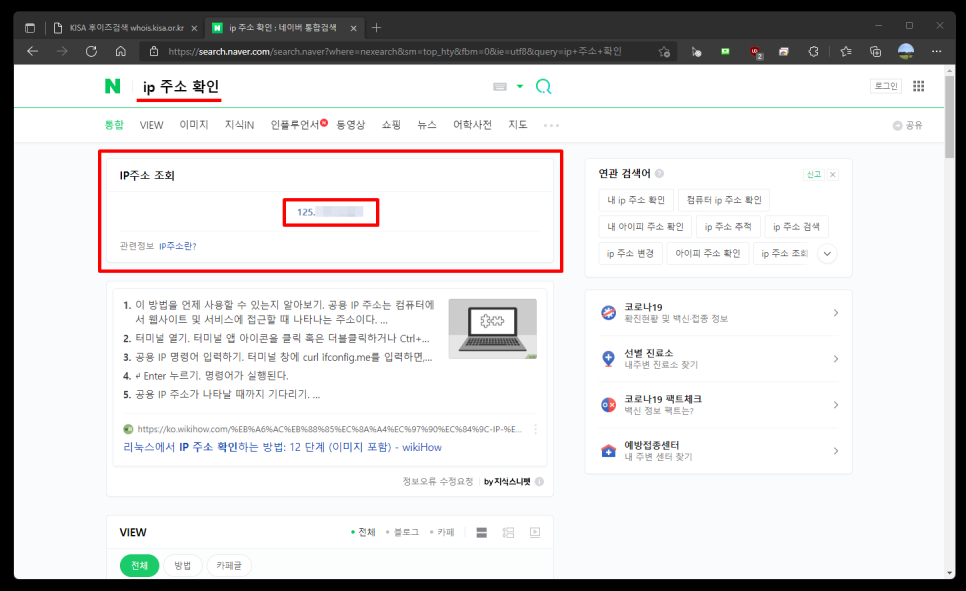Click the 컴퓨터 ip 주소 확인 related keyword
This screenshot has width=966, height=591.
pyautogui.click(x=724, y=200)
